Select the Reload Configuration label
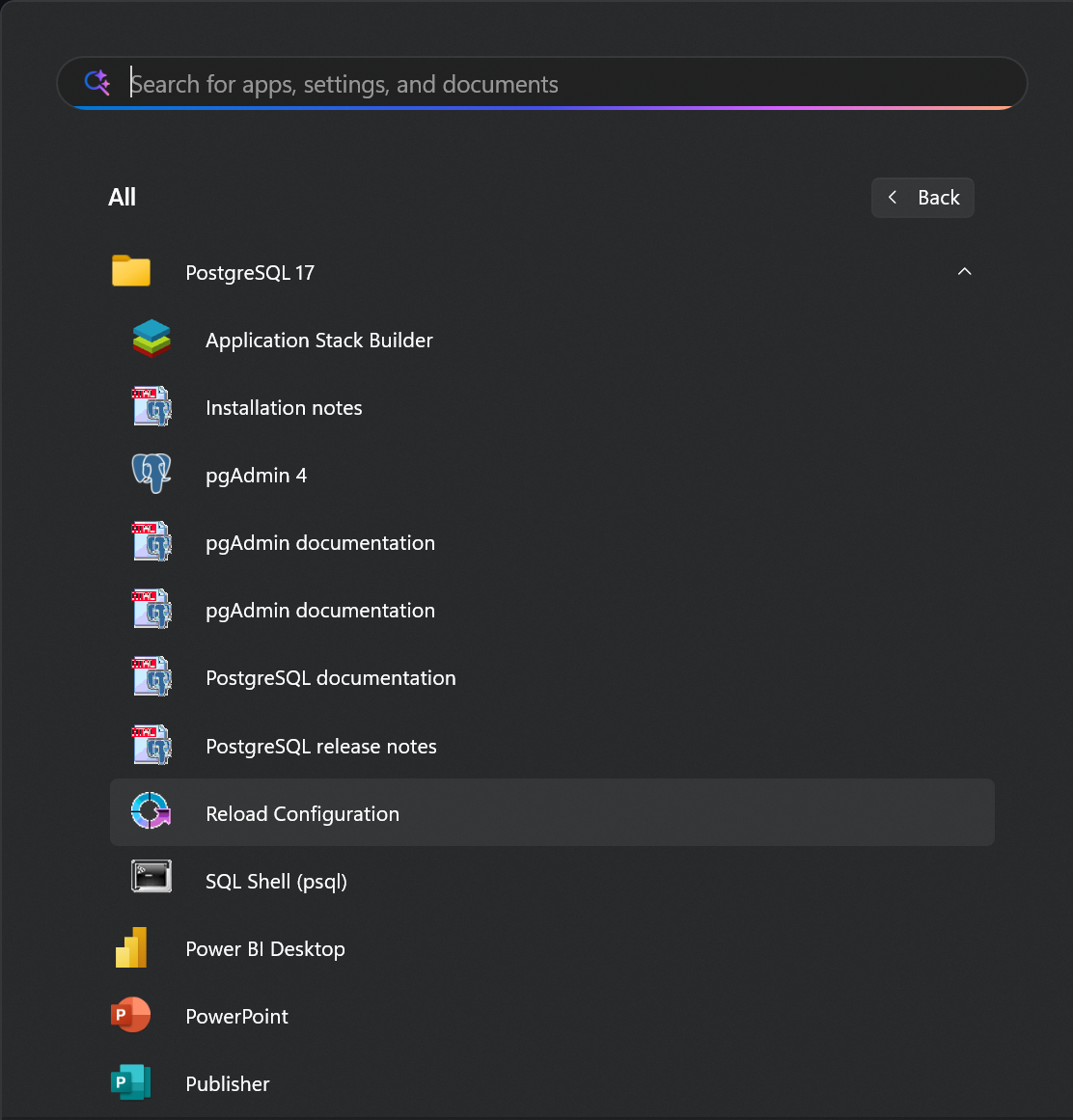The height and width of the screenshot is (1120, 1073). 302,814
